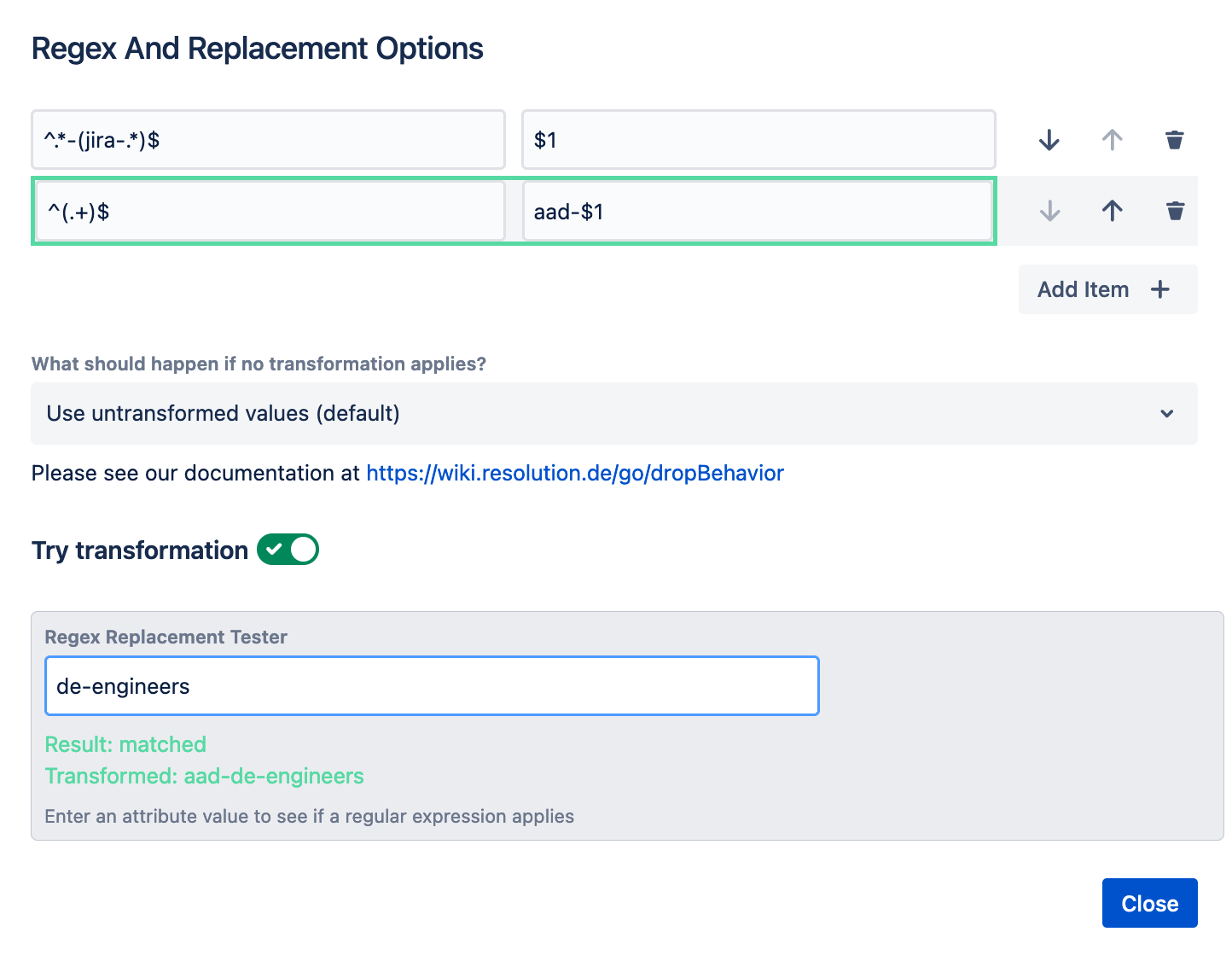Screen dimensions: 1232x961
Task: Move the jira regex row down
Action: [1049, 140]
